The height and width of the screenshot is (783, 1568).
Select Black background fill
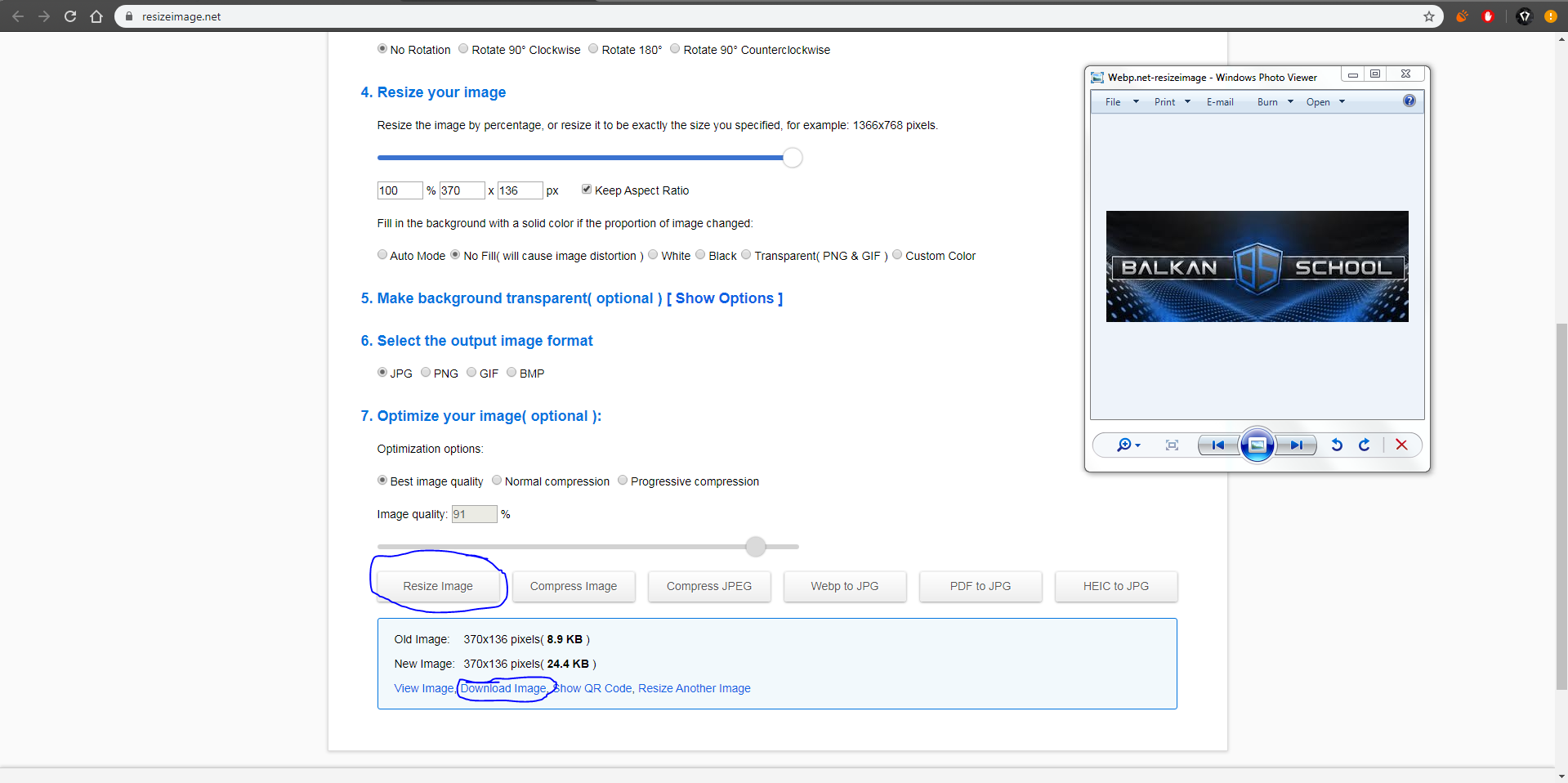click(700, 255)
